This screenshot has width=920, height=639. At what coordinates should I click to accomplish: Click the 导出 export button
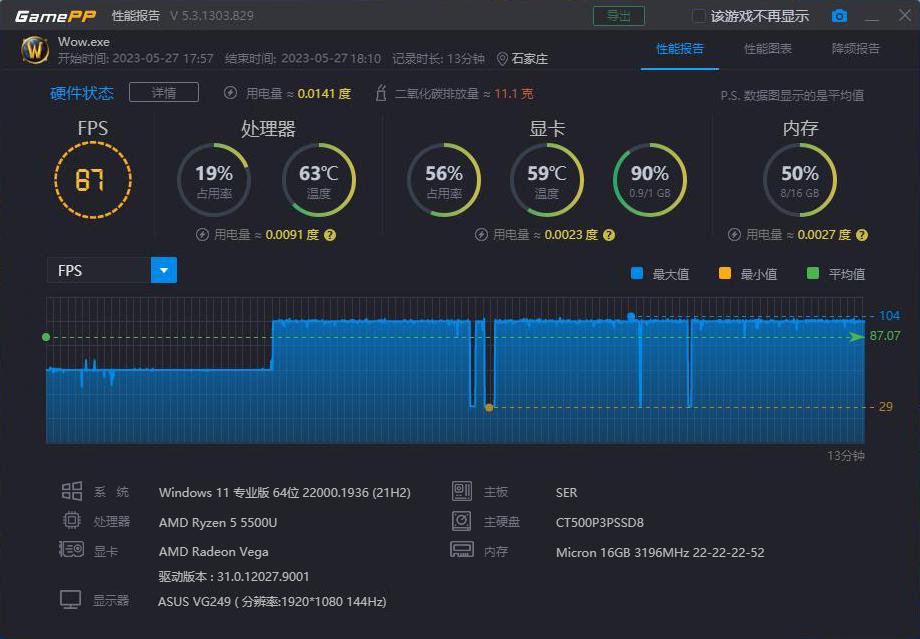point(619,16)
